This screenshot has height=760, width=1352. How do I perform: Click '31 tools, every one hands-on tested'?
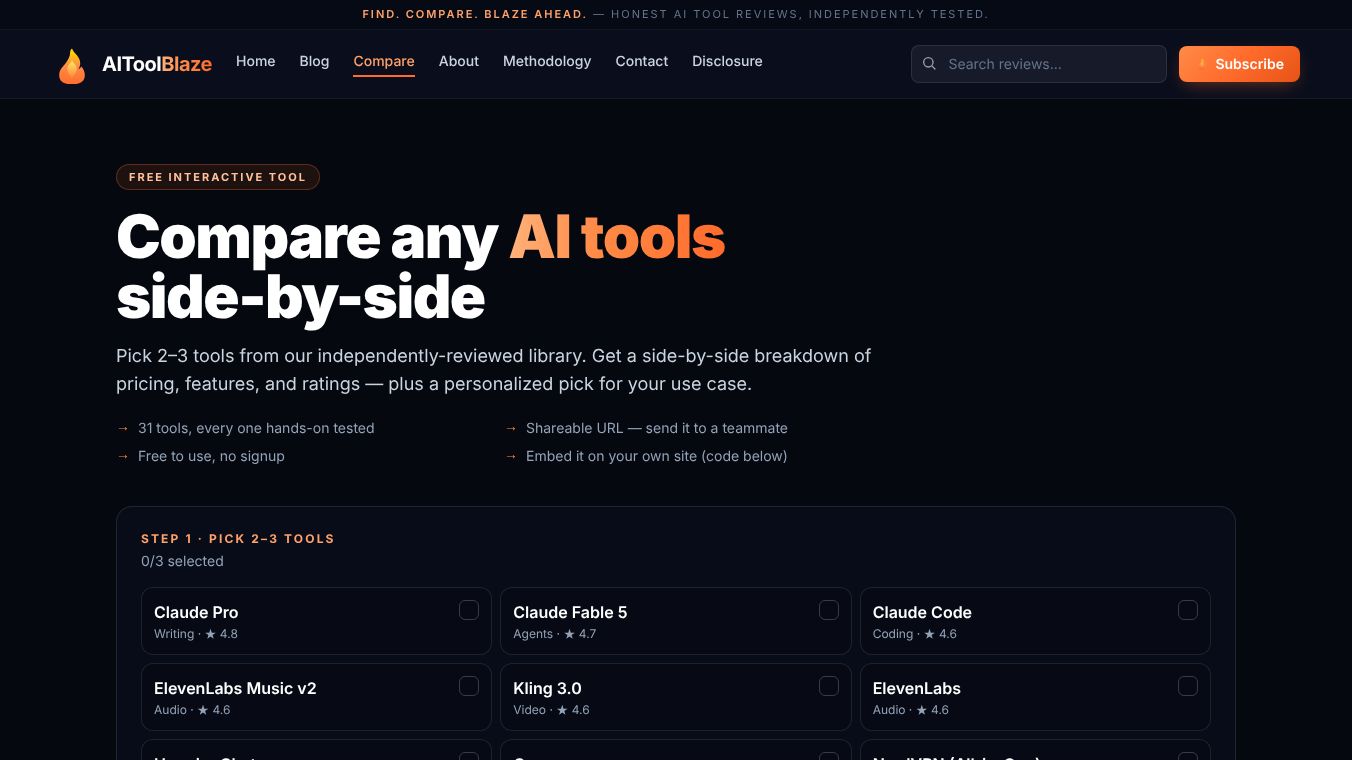[x=256, y=428]
